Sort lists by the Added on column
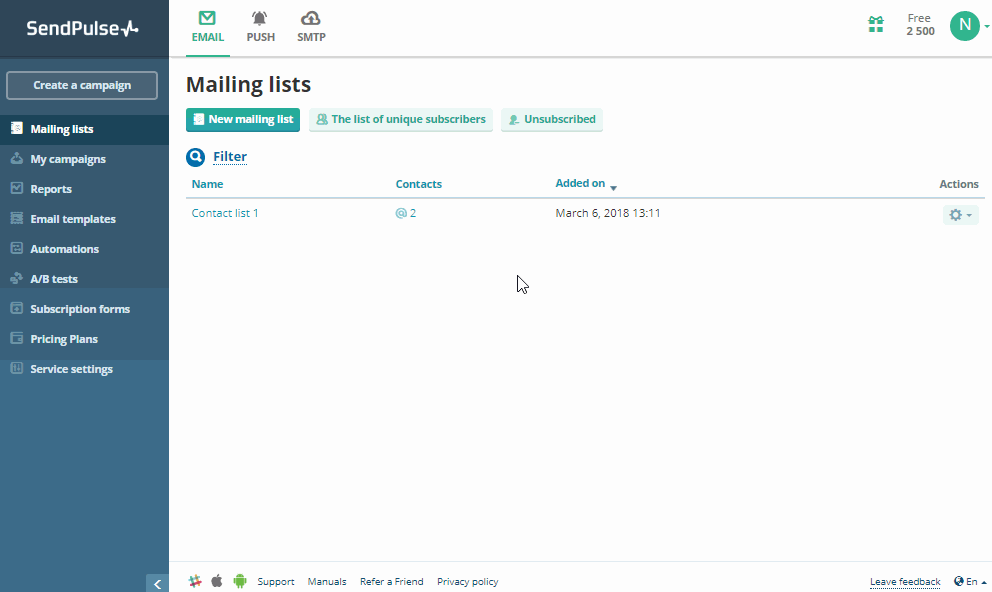Viewport: 992px width, 592px height. click(580, 183)
